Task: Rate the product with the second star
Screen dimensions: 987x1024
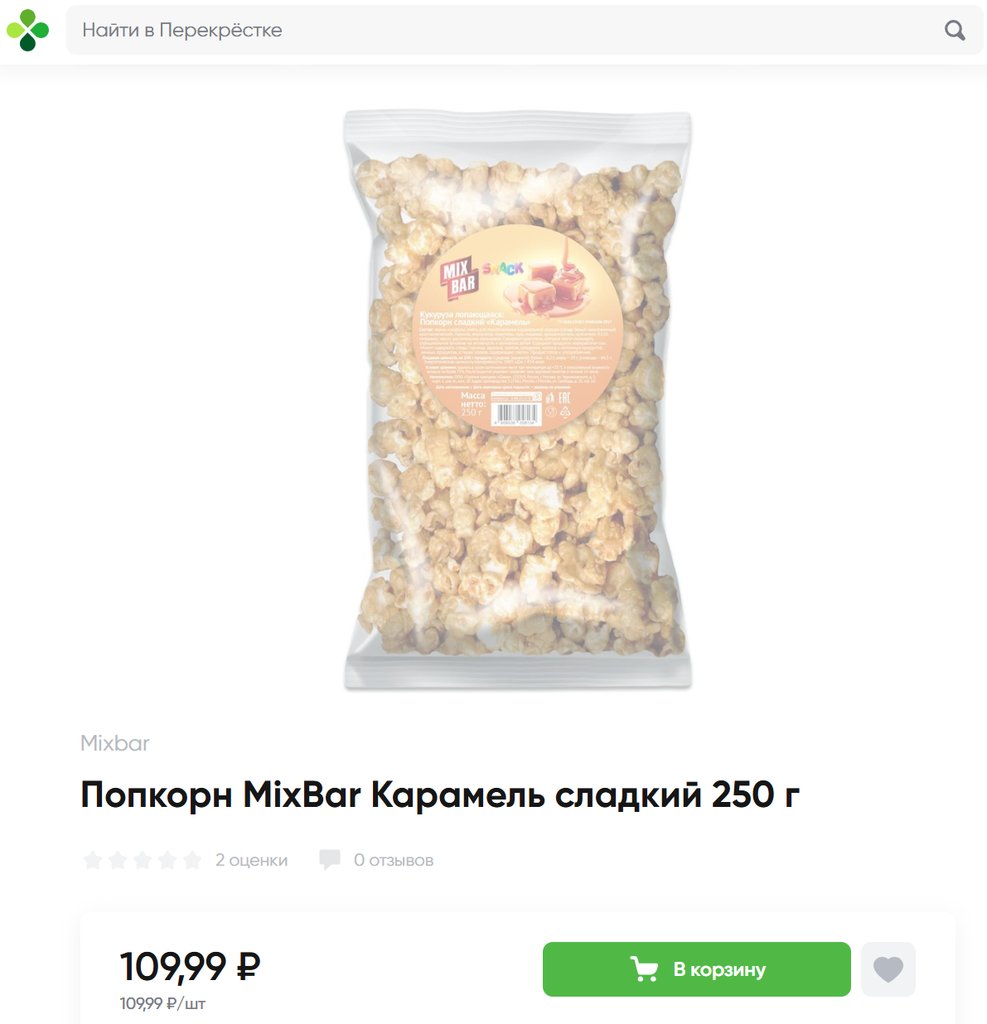Action: [x=118, y=860]
